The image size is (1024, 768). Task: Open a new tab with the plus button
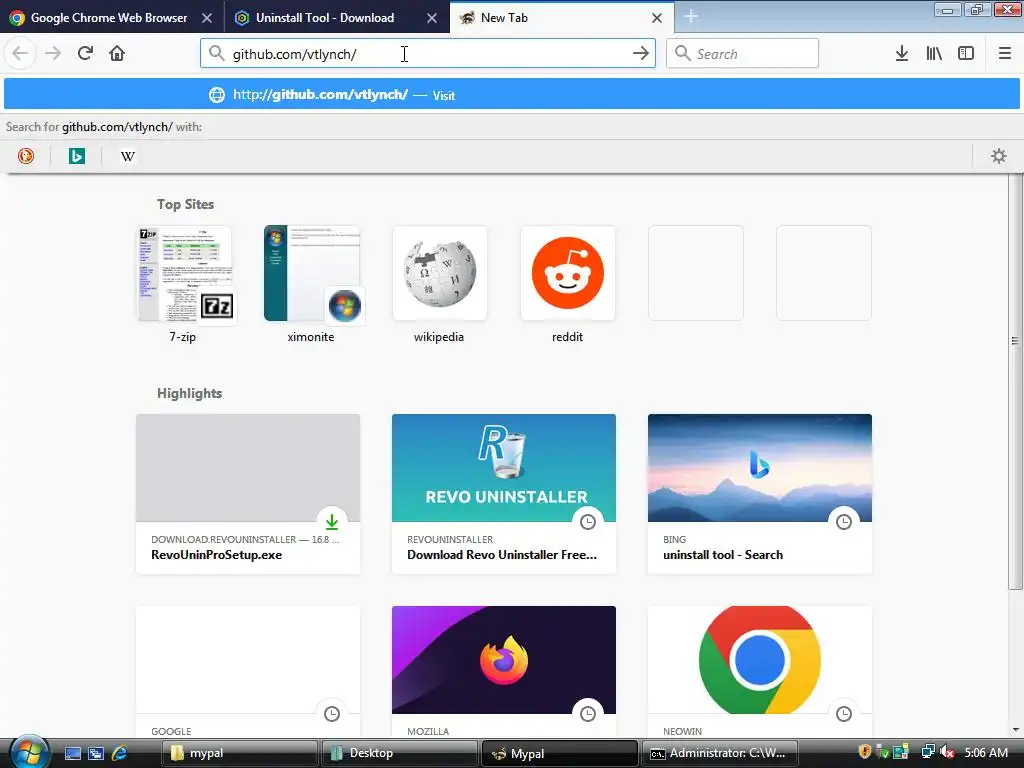tap(691, 17)
